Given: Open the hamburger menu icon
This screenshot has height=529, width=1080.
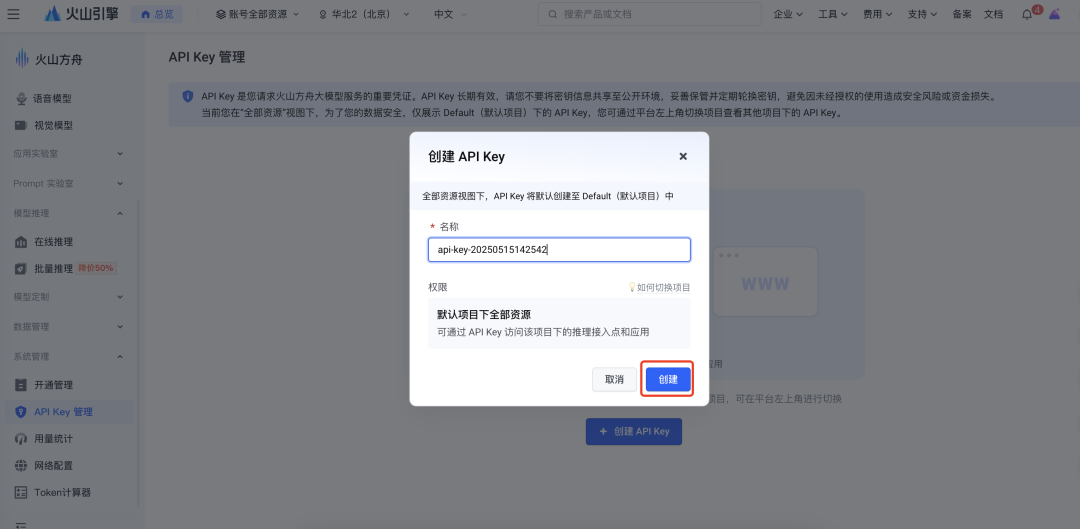Looking at the screenshot, I should pos(14,14).
